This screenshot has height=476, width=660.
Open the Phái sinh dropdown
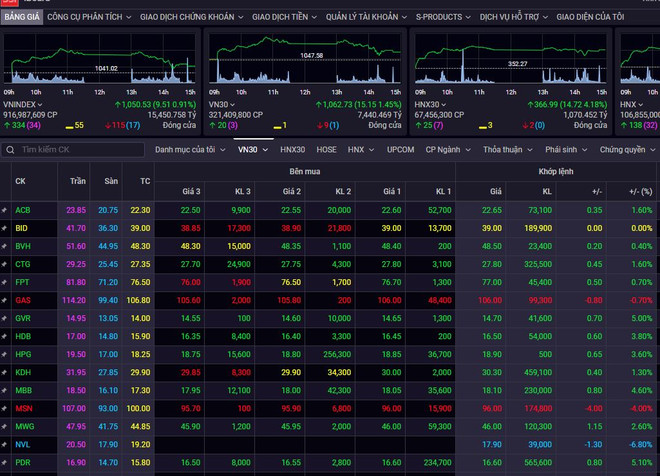click(566, 149)
